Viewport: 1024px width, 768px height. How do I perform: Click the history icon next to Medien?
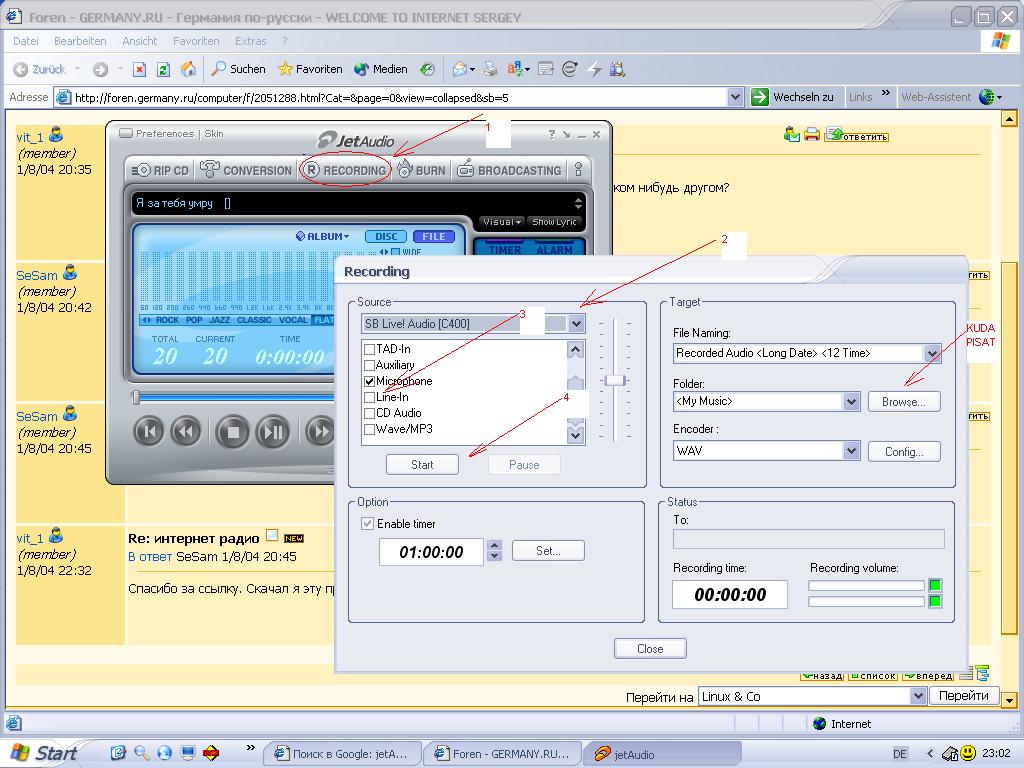point(427,69)
